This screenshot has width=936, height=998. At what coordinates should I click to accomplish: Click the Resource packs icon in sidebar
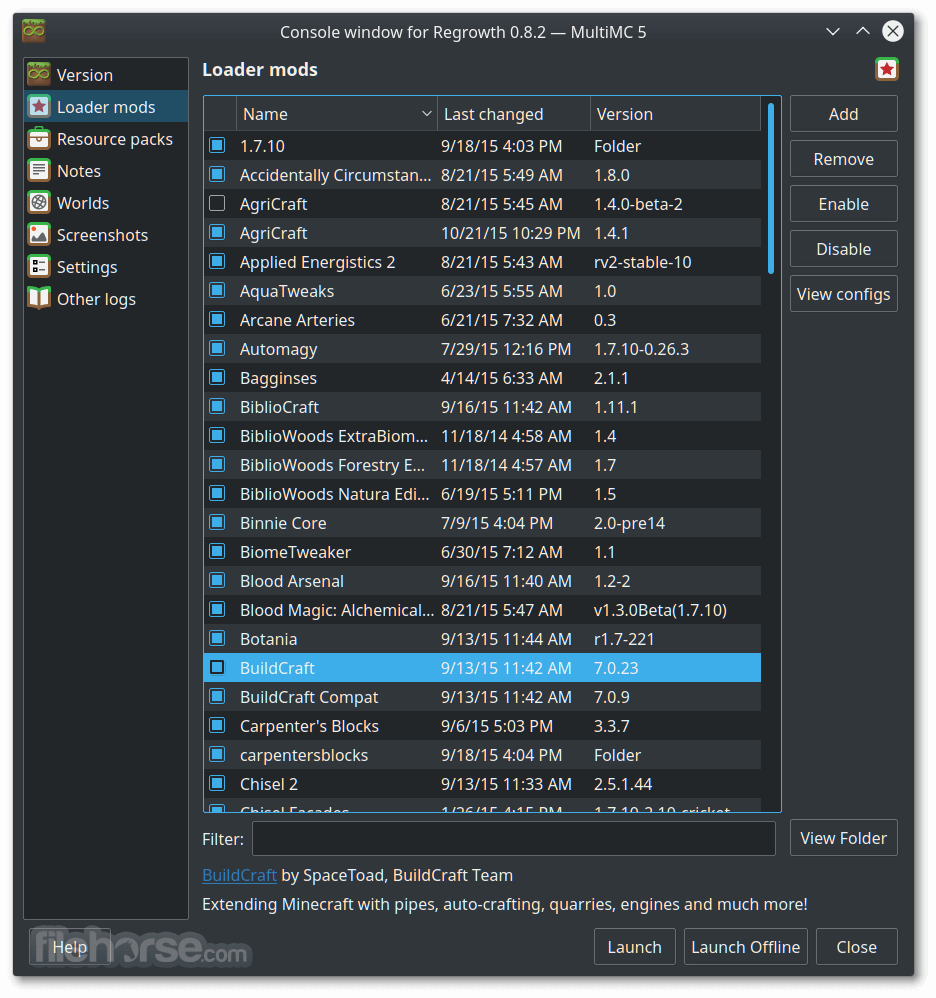tap(39, 138)
